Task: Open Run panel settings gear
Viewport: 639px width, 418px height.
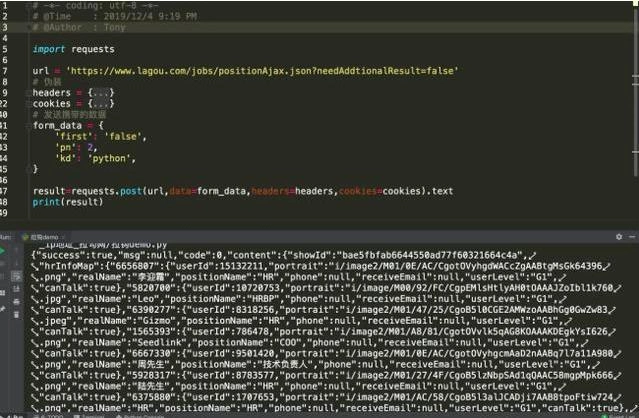Action: coord(619,237)
